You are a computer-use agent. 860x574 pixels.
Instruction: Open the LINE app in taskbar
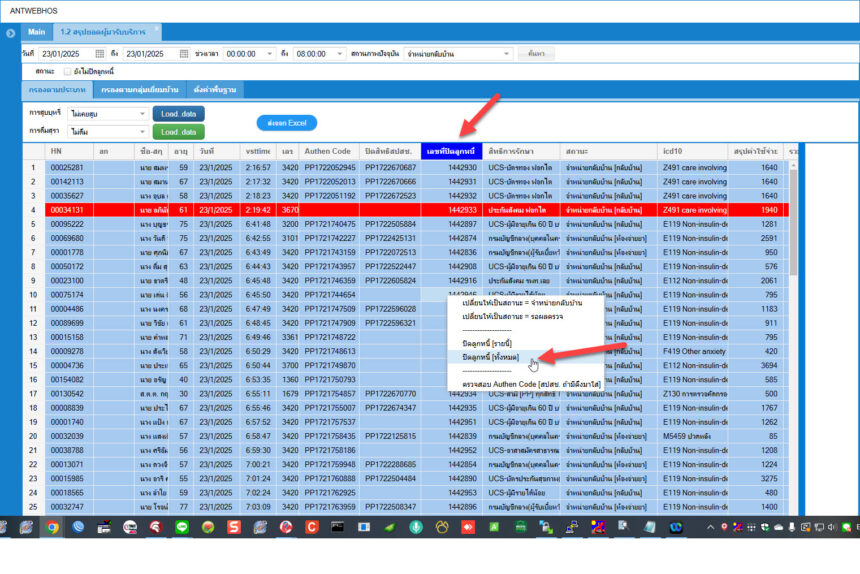182,527
